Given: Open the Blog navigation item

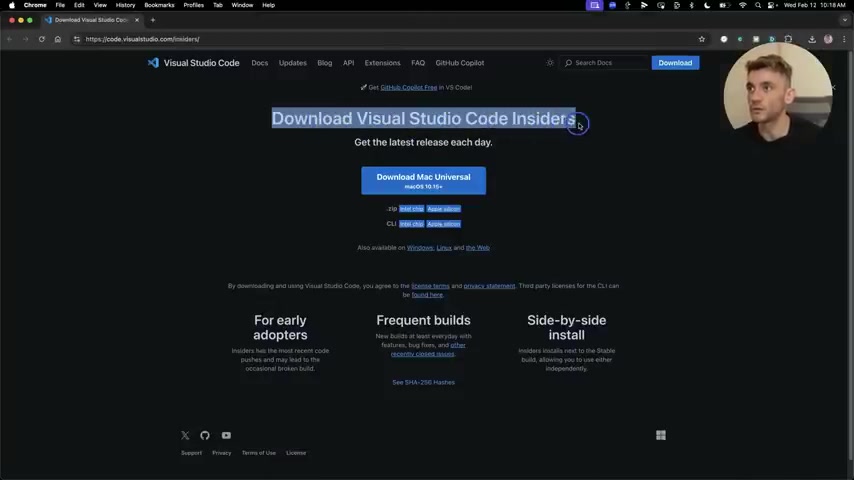Looking at the screenshot, I should 325,63.
